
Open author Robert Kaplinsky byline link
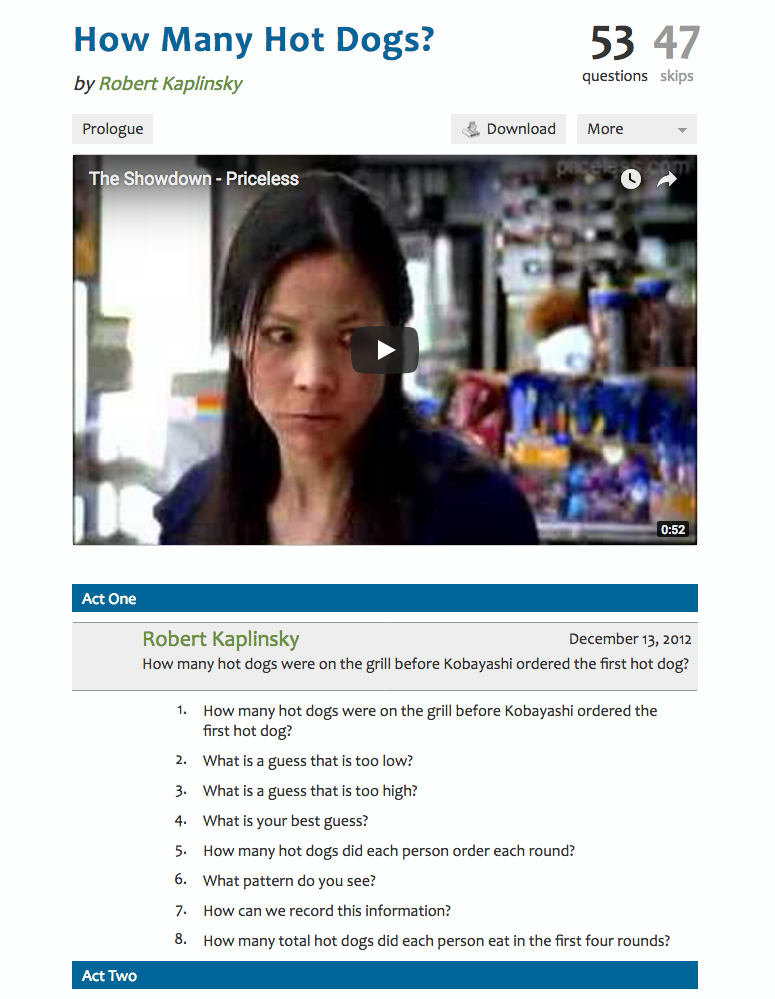coord(170,83)
